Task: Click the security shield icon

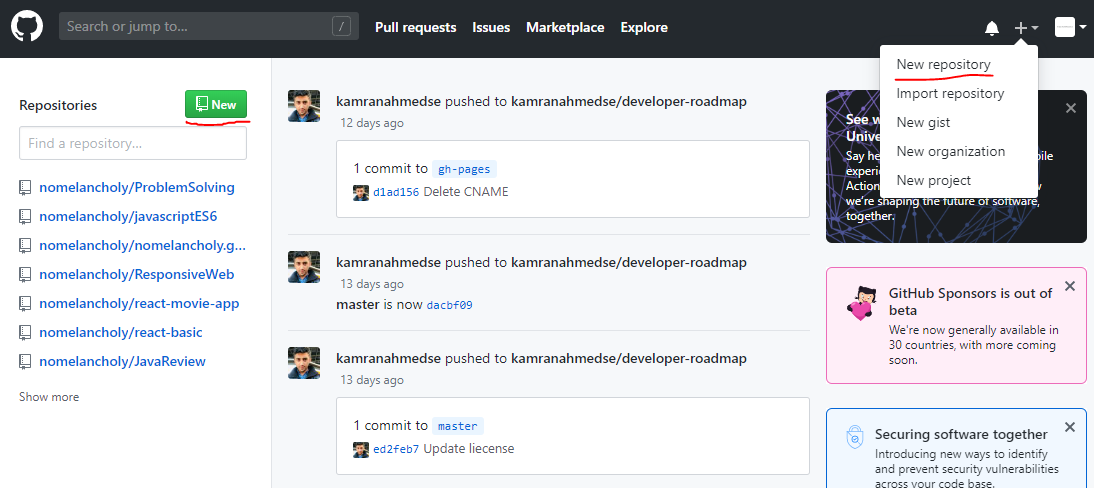Action: point(854,437)
